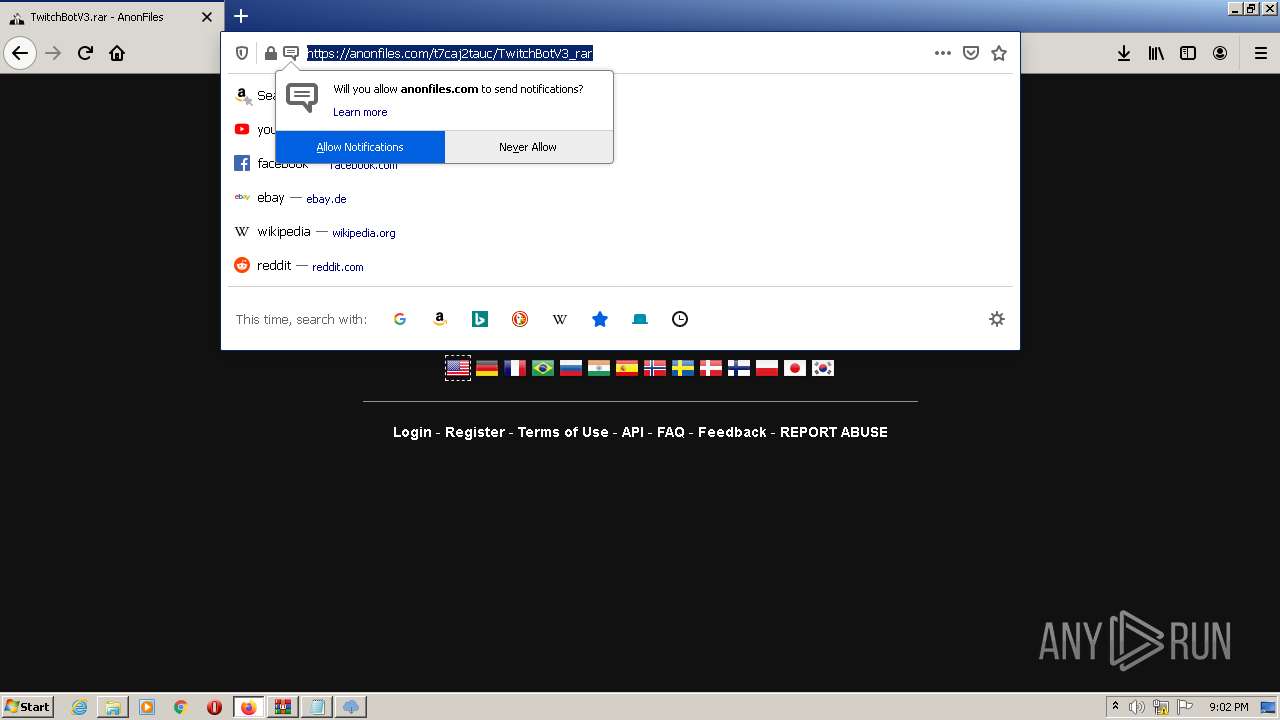Viewport: 1280px width, 720px height.
Task: Switch to the TwitchBotV3.rar AnonFiles tab
Action: coord(110,17)
